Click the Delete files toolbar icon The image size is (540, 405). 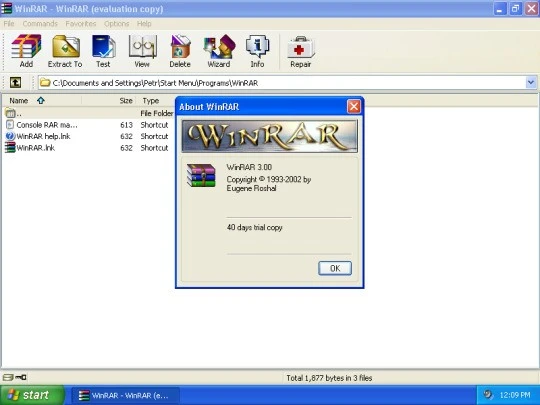[180, 51]
